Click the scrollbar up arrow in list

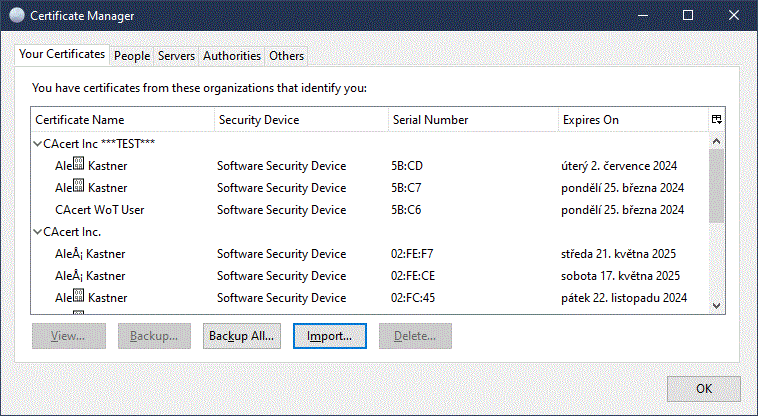coord(716,143)
